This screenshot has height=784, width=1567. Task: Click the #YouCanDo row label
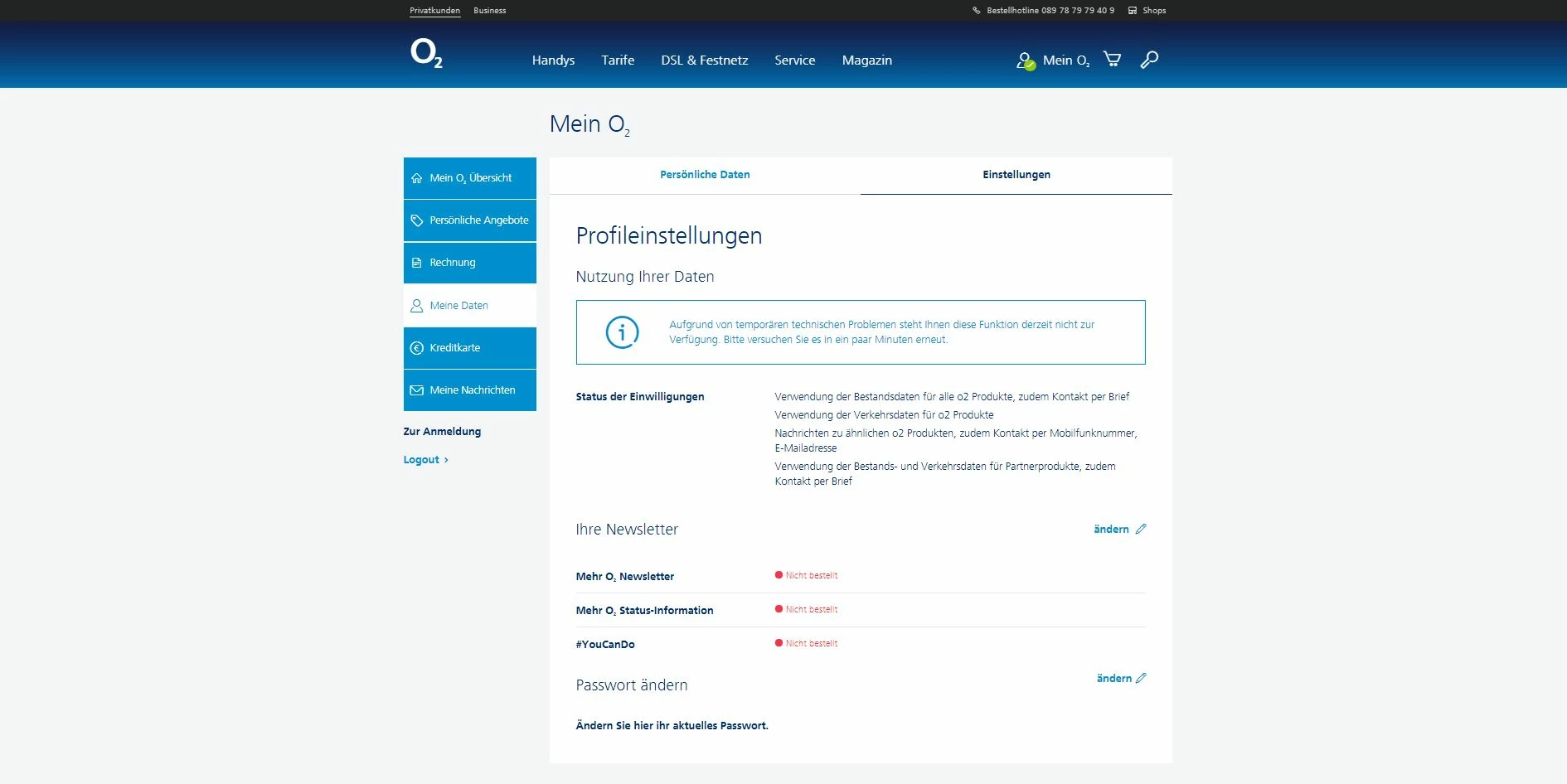click(x=605, y=645)
